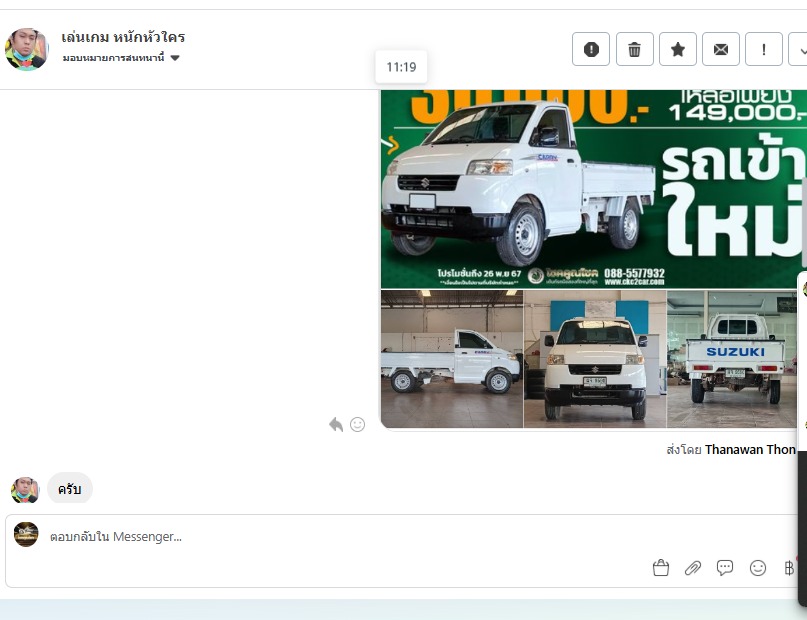Click the ครับ message bubble
Screen dimensions: 807x620
(69, 489)
